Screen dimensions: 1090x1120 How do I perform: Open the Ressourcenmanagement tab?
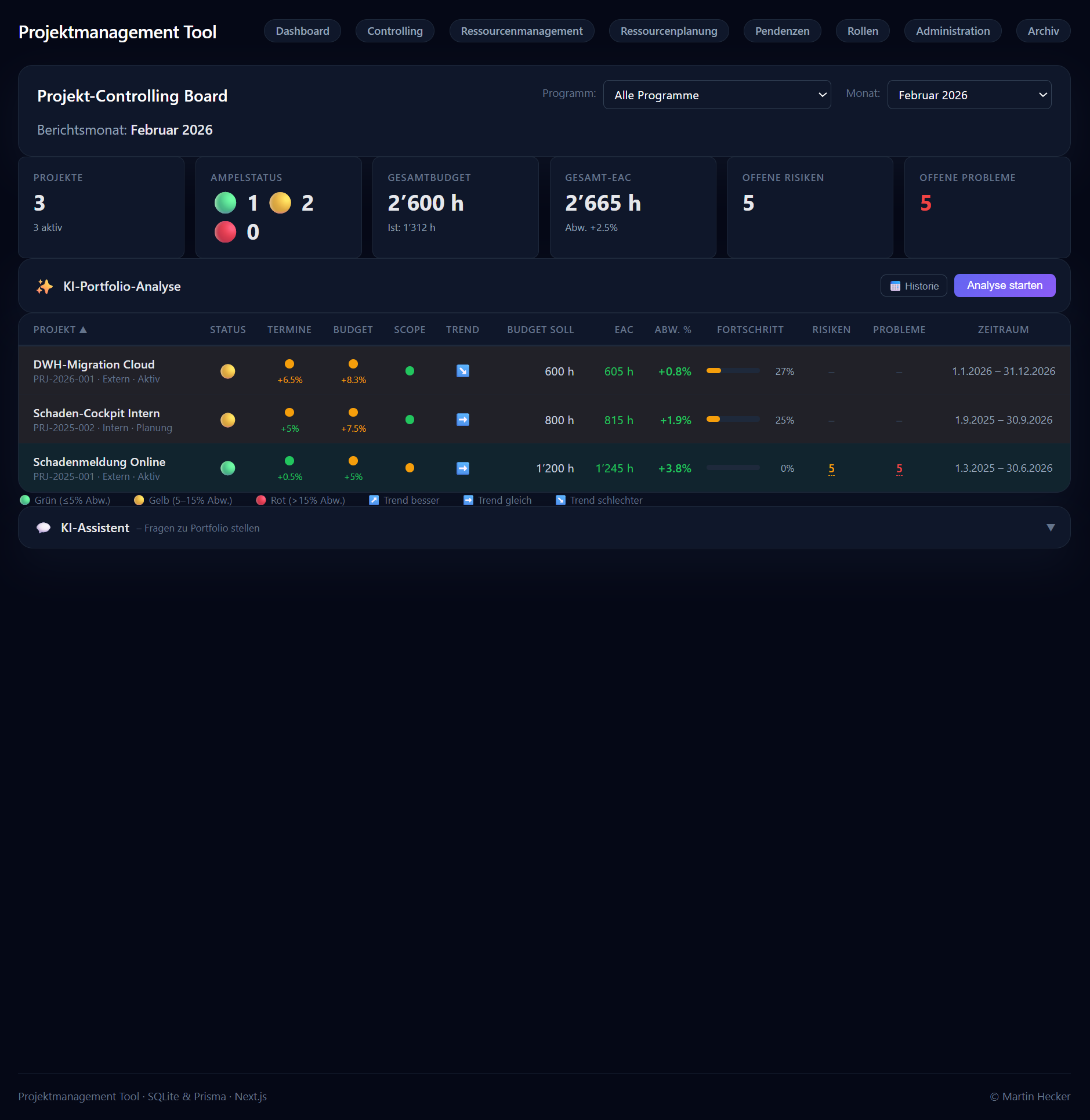pyautogui.click(x=522, y=31)
